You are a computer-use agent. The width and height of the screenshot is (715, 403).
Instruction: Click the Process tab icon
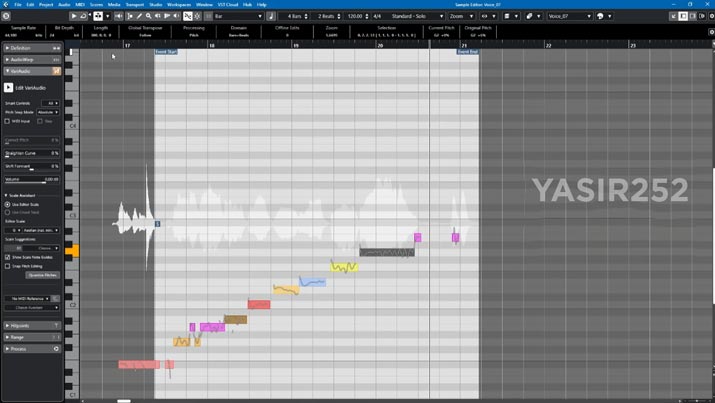click(x=56, y=349)
